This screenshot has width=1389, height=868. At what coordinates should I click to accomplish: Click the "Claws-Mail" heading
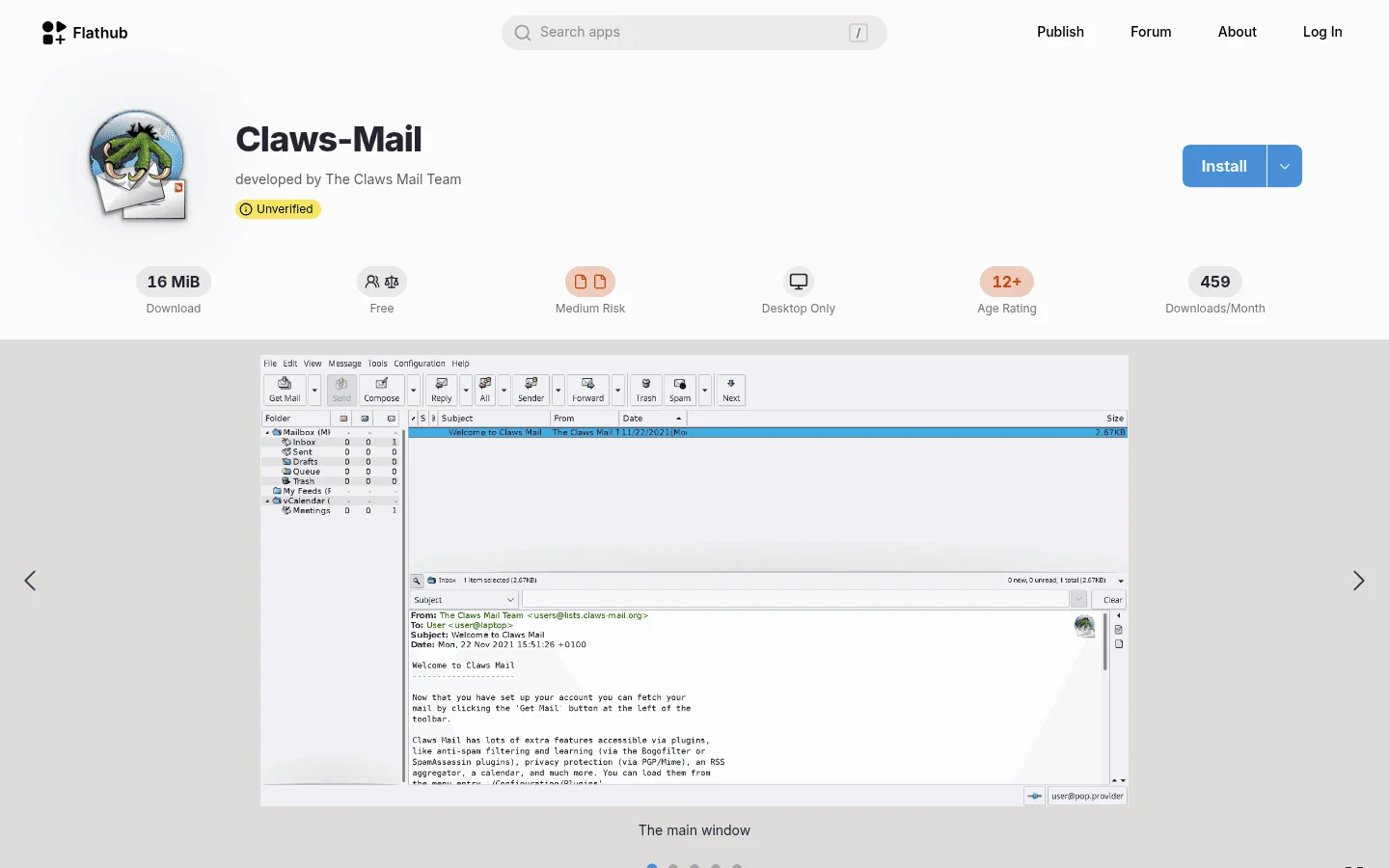tap(329, 139)
